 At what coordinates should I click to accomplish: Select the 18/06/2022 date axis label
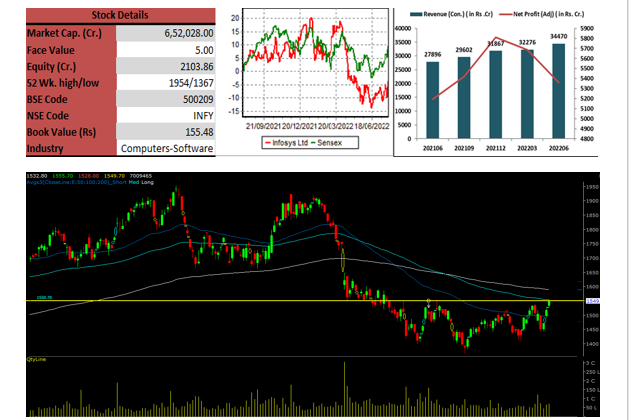(x=372, y=126)
